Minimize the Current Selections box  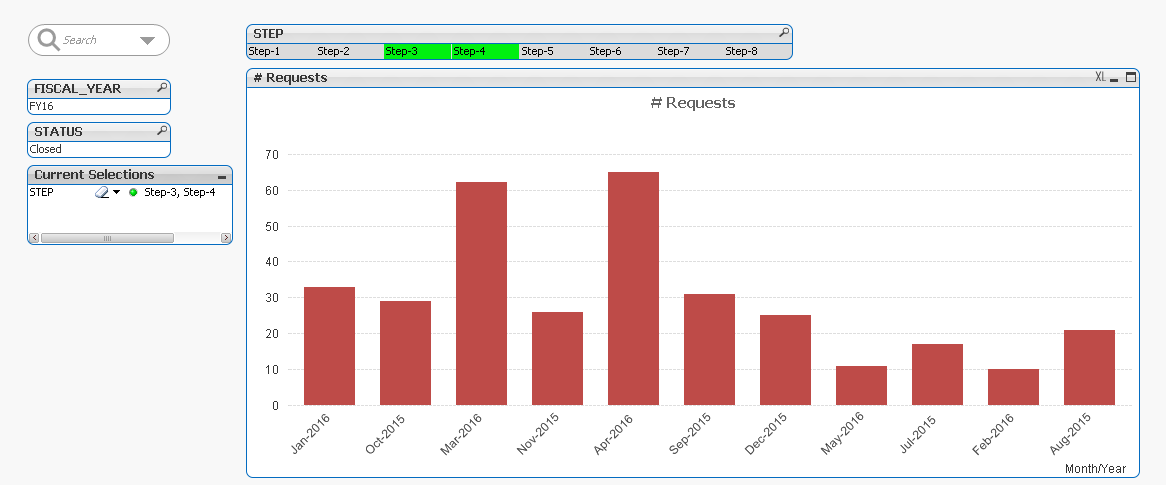[222, 177]
